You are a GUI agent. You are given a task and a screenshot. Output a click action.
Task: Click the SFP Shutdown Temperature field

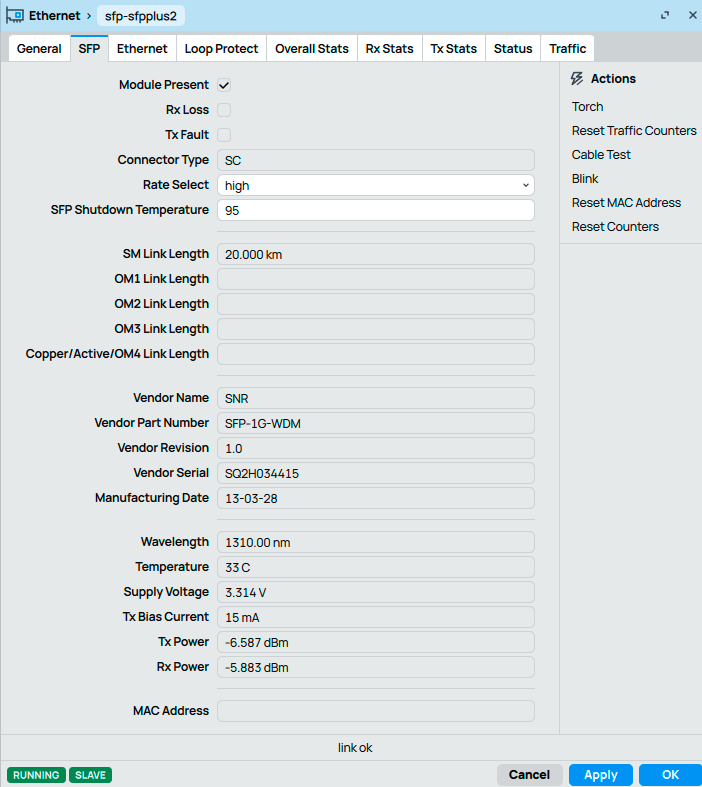pyautogui.click(x=376, y=210)
